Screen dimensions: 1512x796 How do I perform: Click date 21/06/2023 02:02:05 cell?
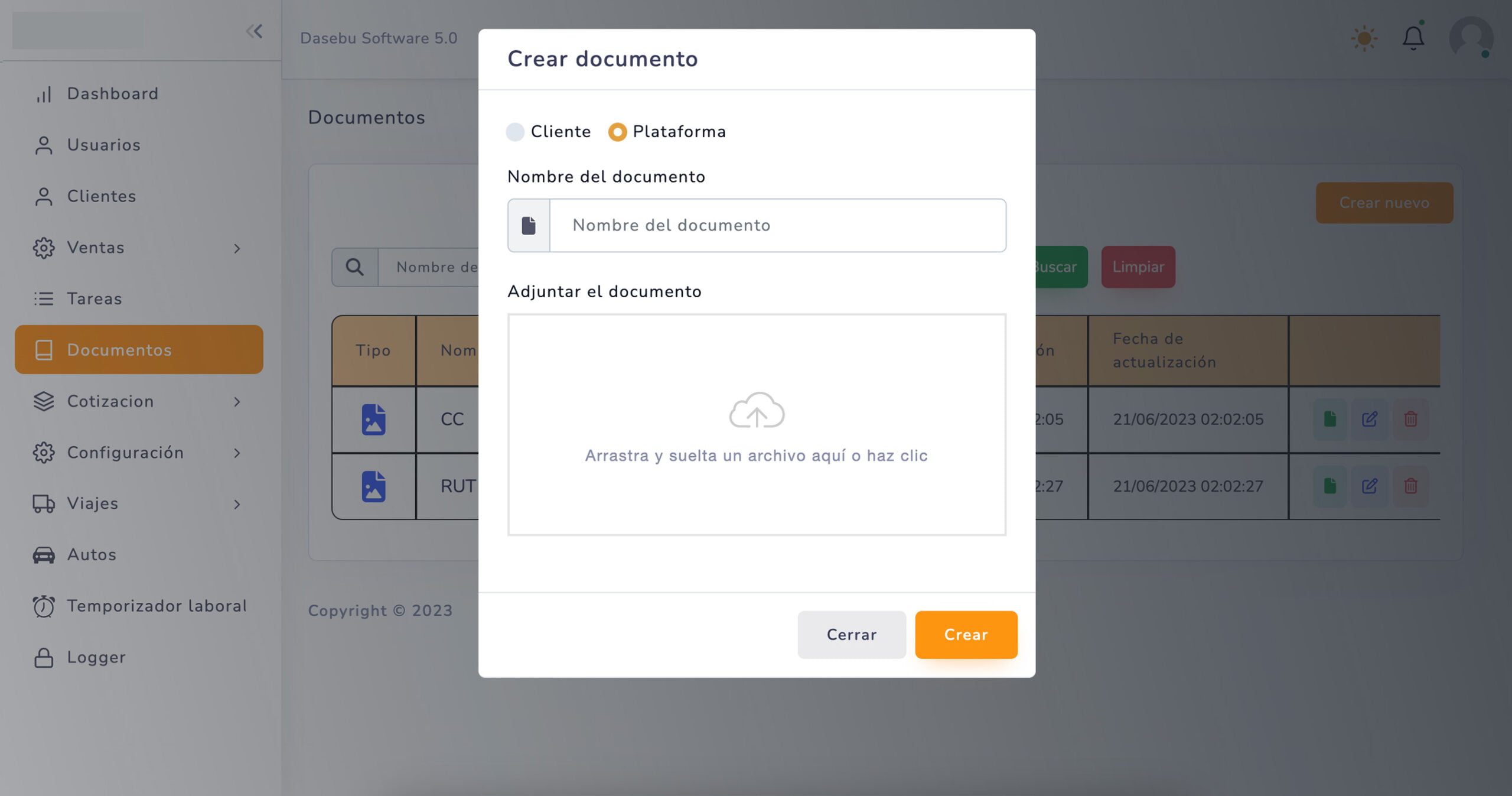pyautogui.click(x=1188, y=420)
